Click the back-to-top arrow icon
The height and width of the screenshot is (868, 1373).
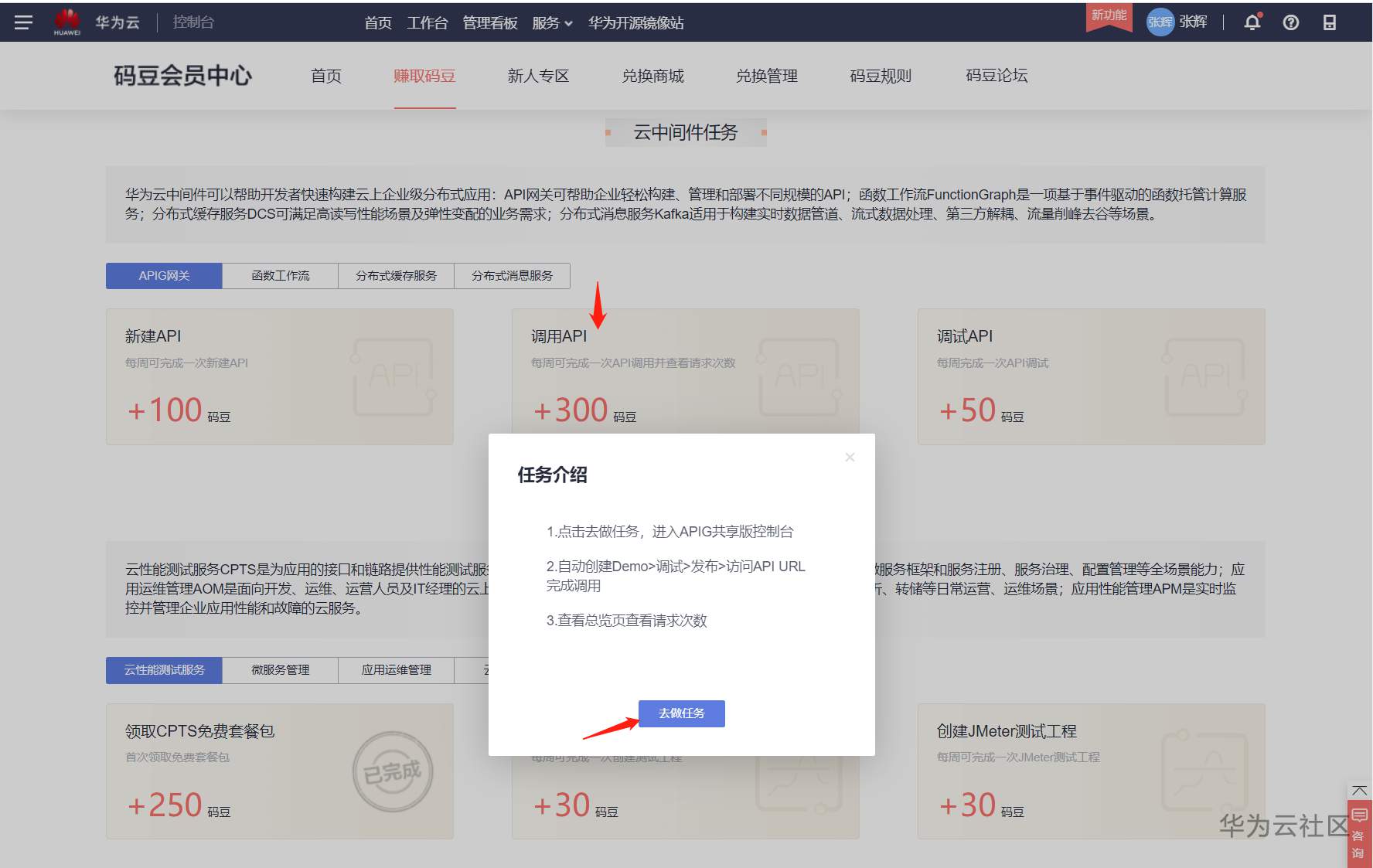click(1359, 791)
